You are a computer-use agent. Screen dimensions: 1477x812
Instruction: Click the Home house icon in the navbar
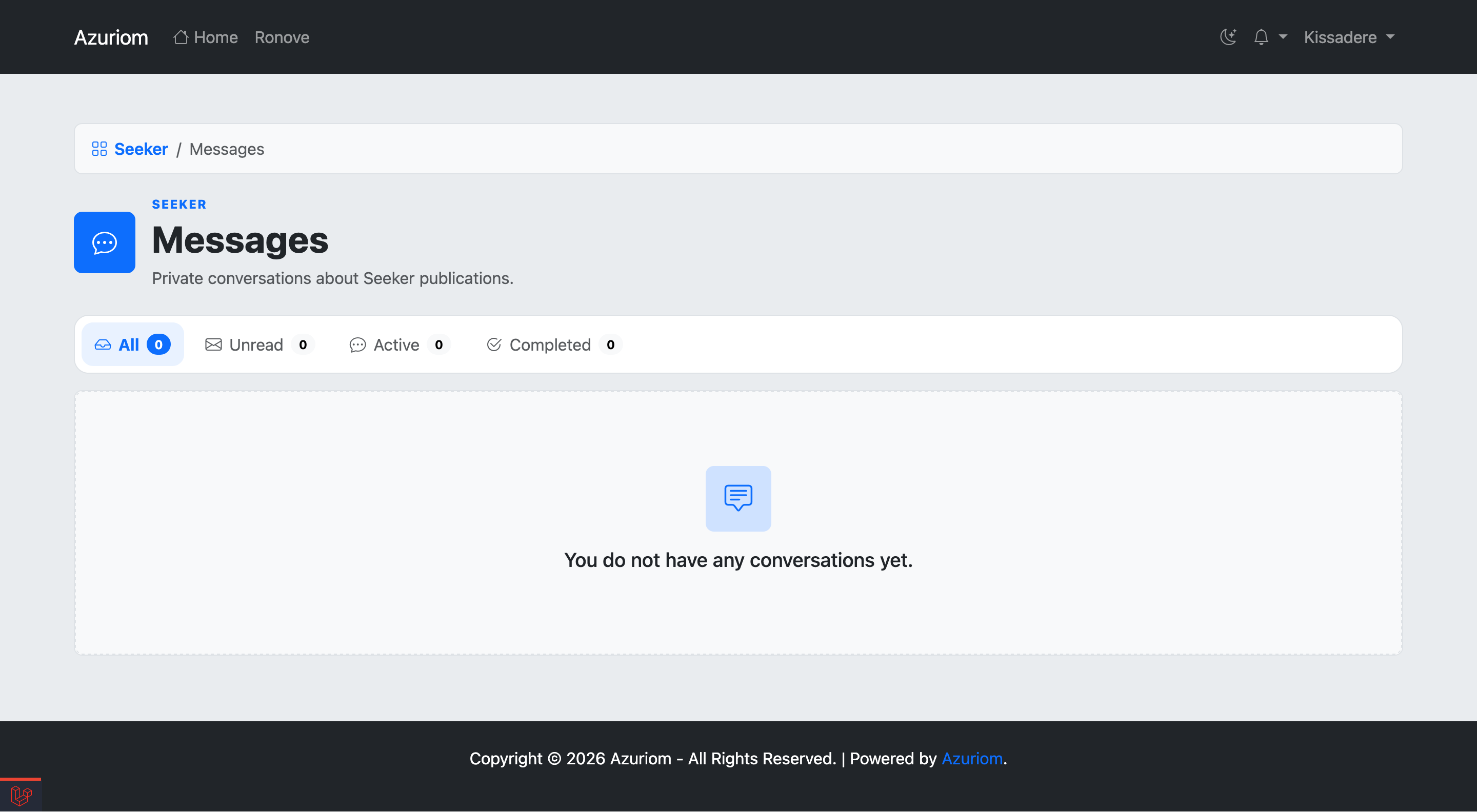click(x=181, y=37)
